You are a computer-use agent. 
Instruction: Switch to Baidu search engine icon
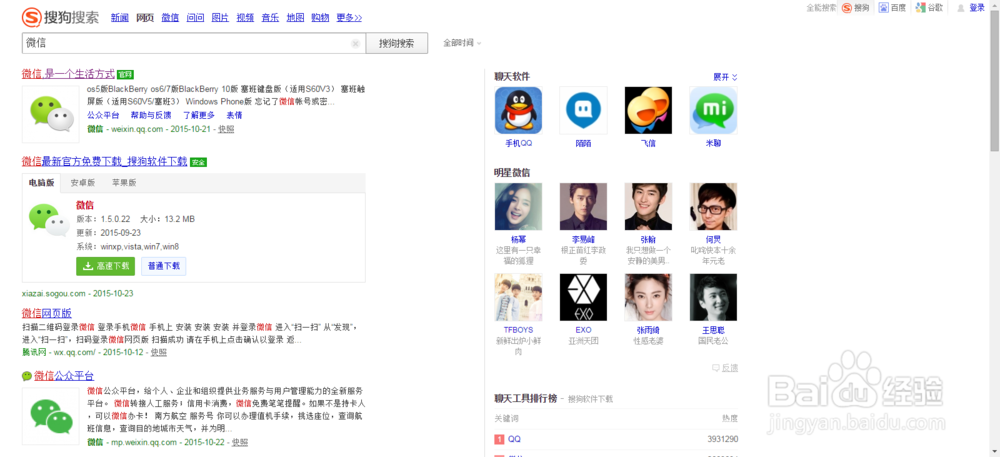[884, 8]
